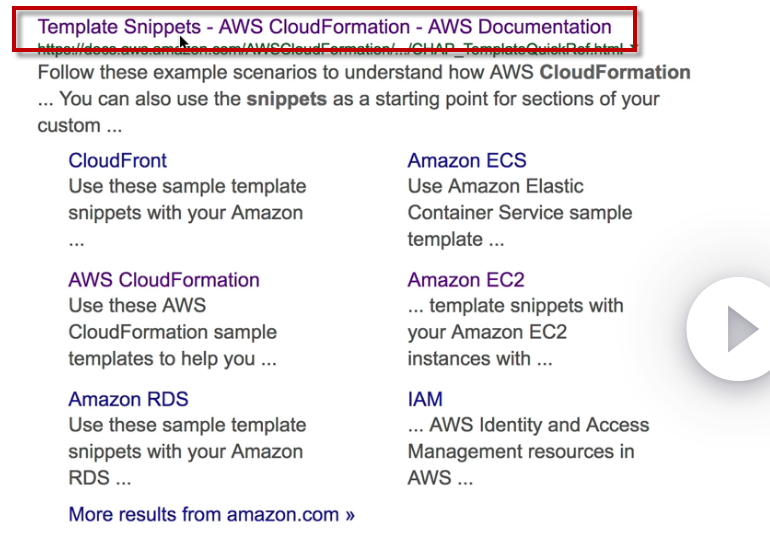Click the Identity and Access Management description
The width and height of the screenshot is (770, 549).
(x=527, y=439)
